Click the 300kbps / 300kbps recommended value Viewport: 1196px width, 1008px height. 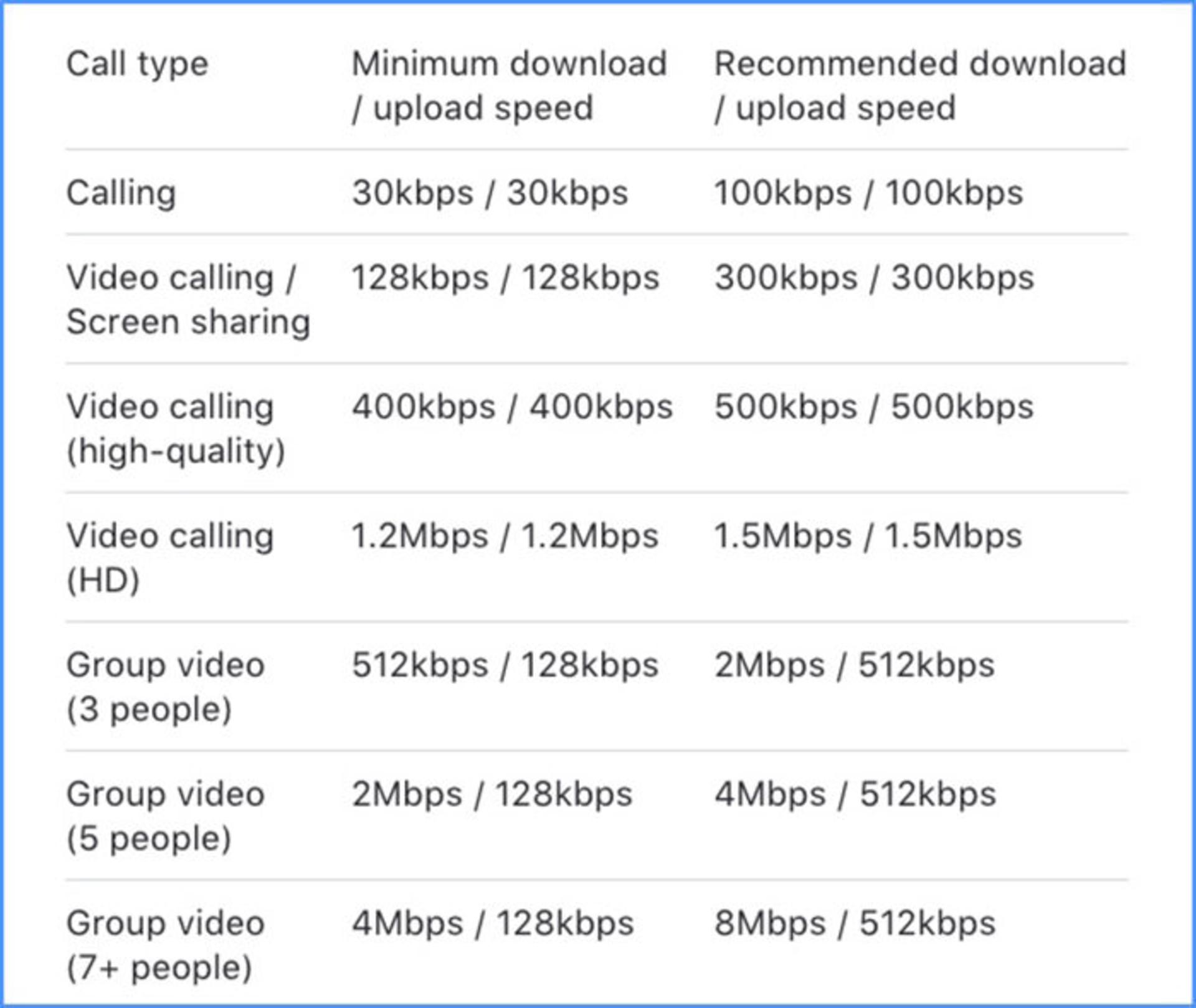coord(874,278)
